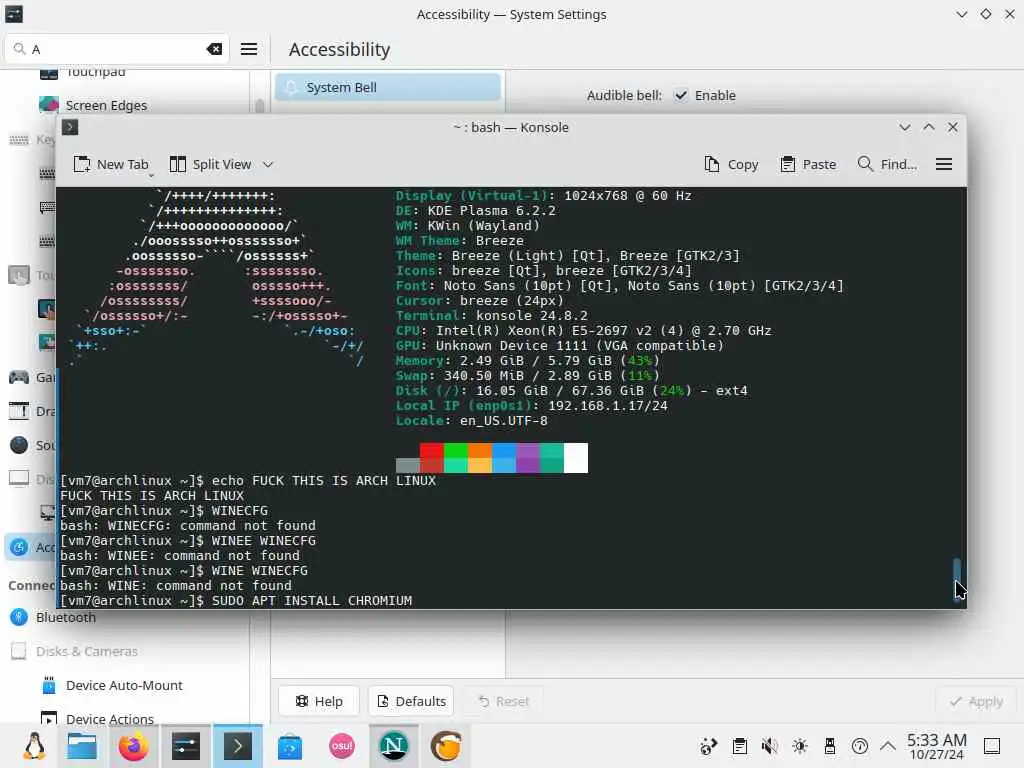
Task: Clear the System Settings search field
Action: click(214, 49)
